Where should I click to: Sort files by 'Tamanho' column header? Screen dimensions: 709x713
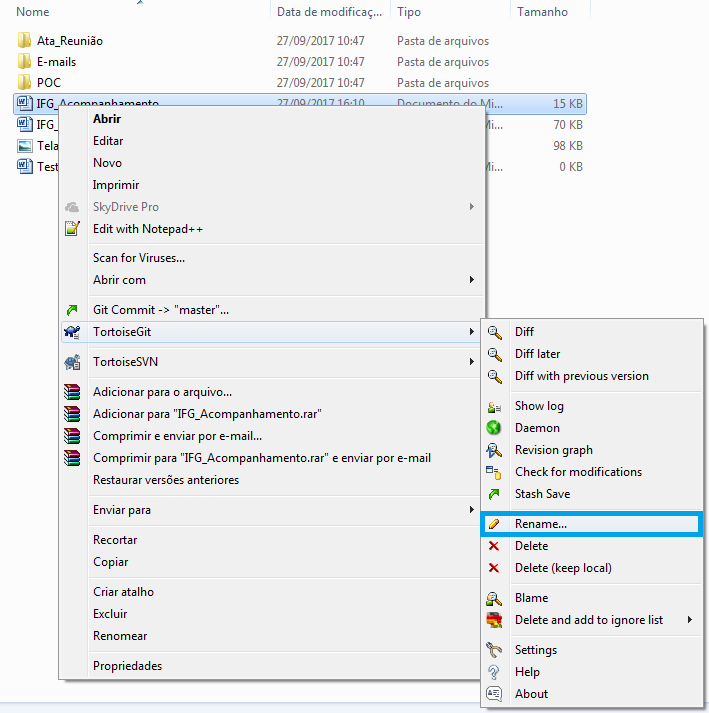[x=542, y=12]
